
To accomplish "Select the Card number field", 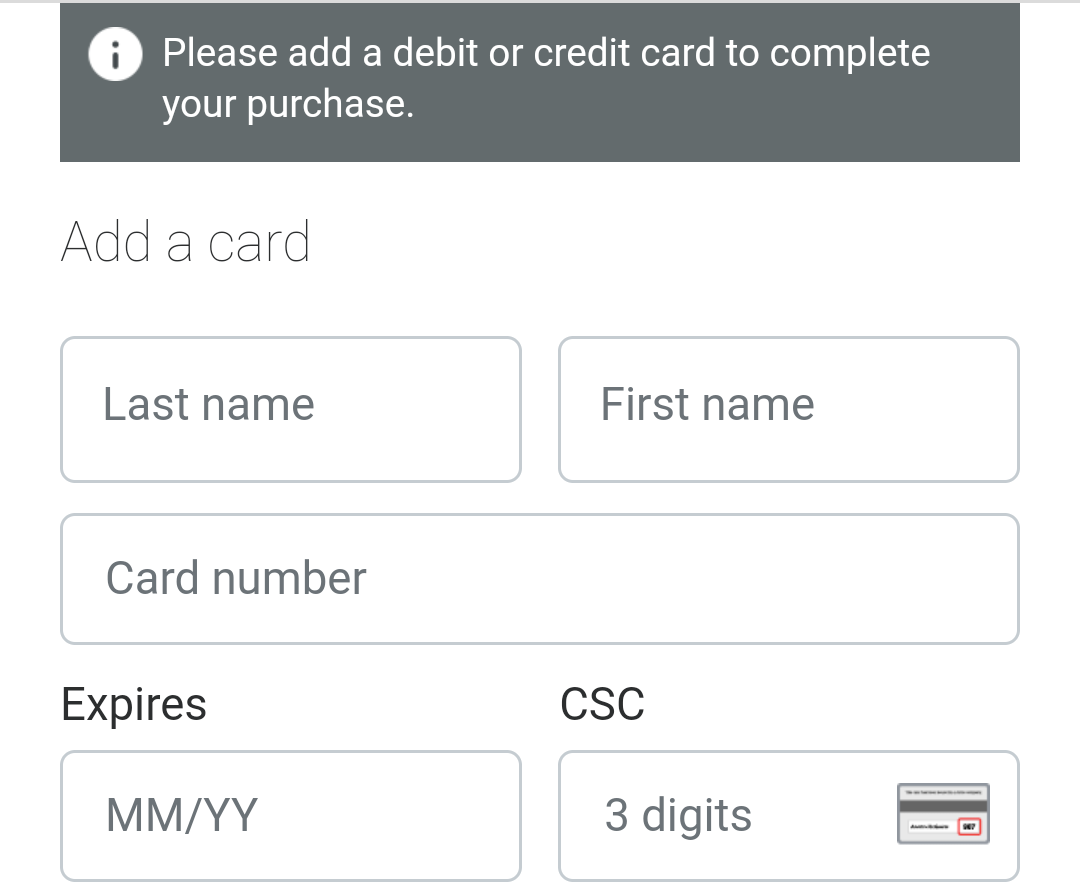I will click(x=540, y=579).
